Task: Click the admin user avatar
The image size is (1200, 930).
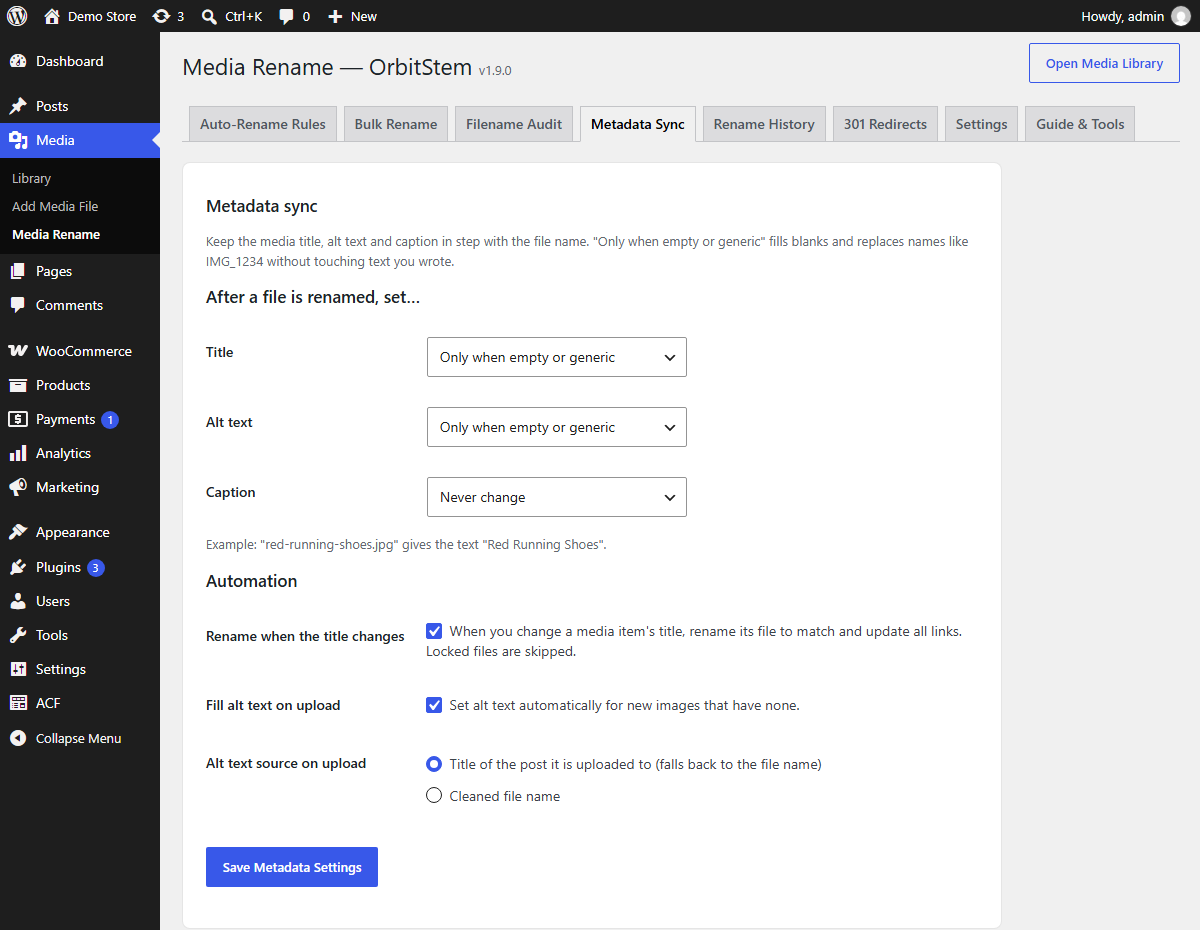Action: (x=1181, y=16)
